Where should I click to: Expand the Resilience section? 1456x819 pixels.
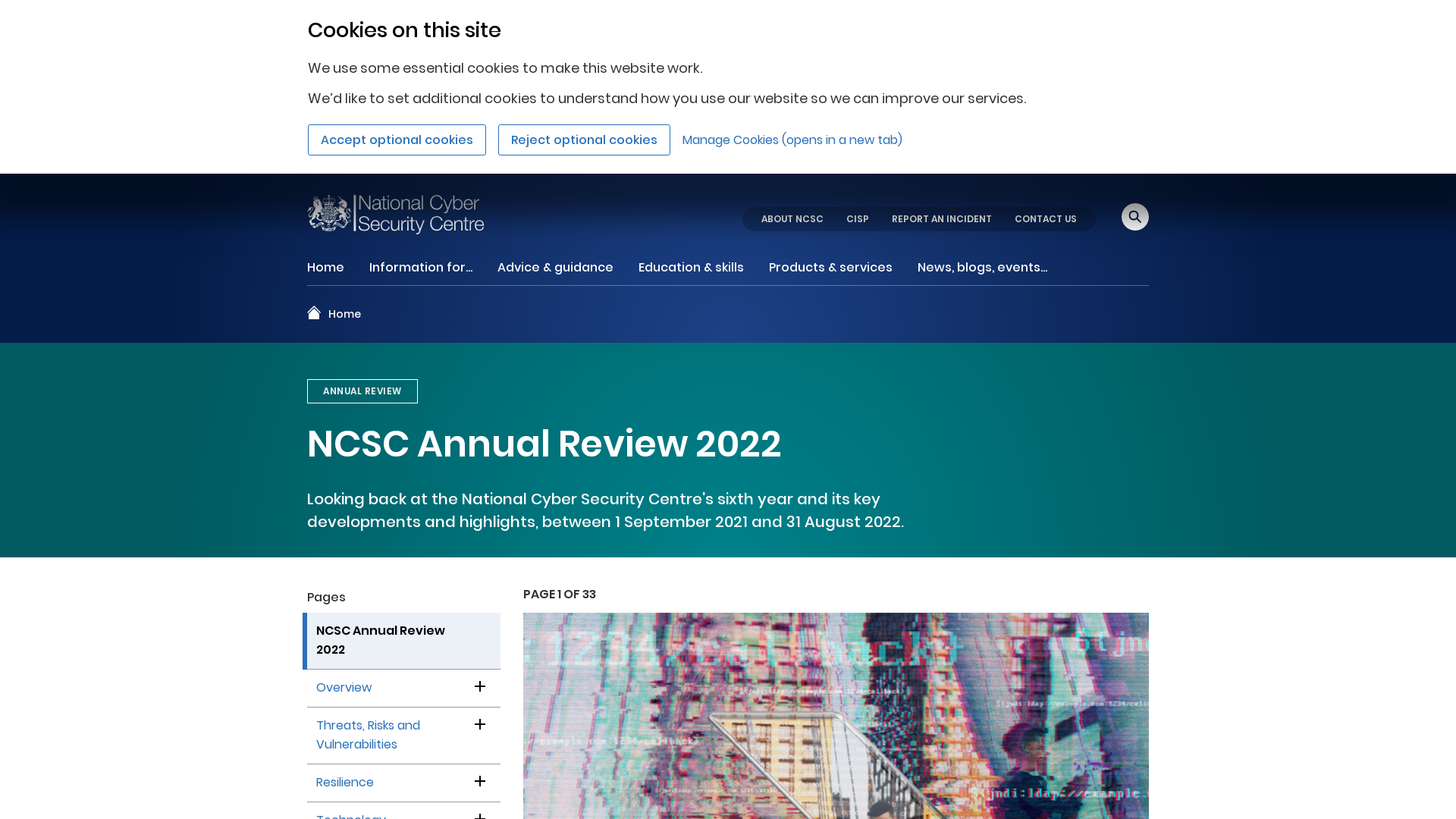point(479,781)
